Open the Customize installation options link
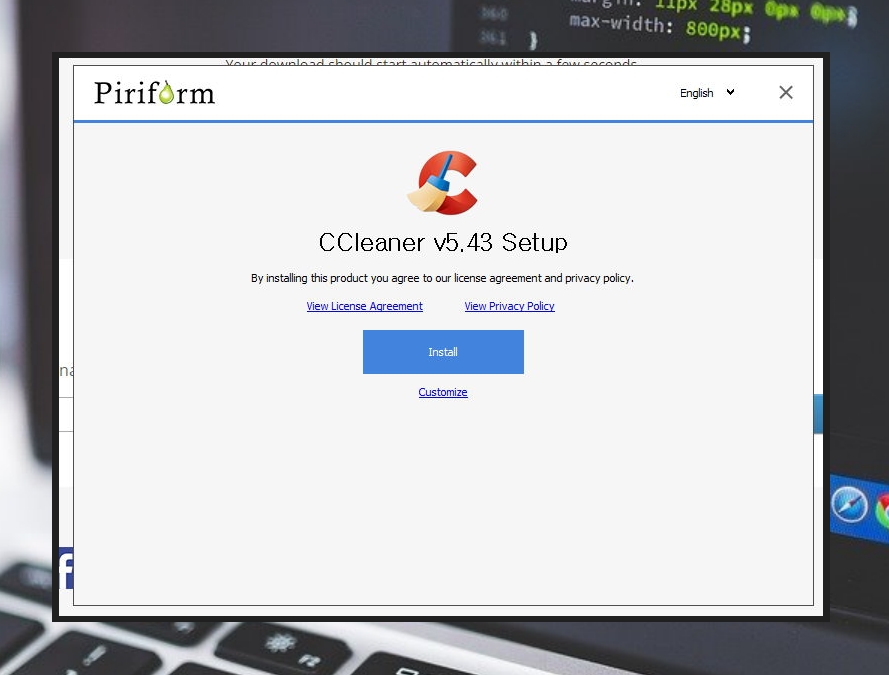This screenshot has width=889, height=675. (443, 392)
